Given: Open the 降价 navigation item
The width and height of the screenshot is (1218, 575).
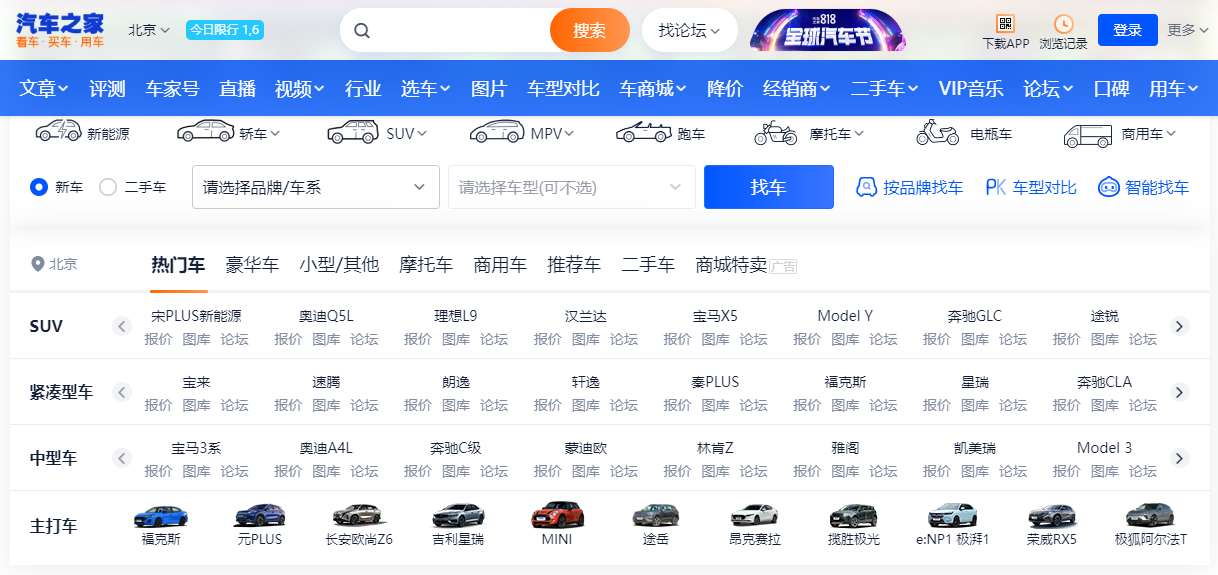Looking at the screenshot, I should pyautogui.click(x=725, y=89).
